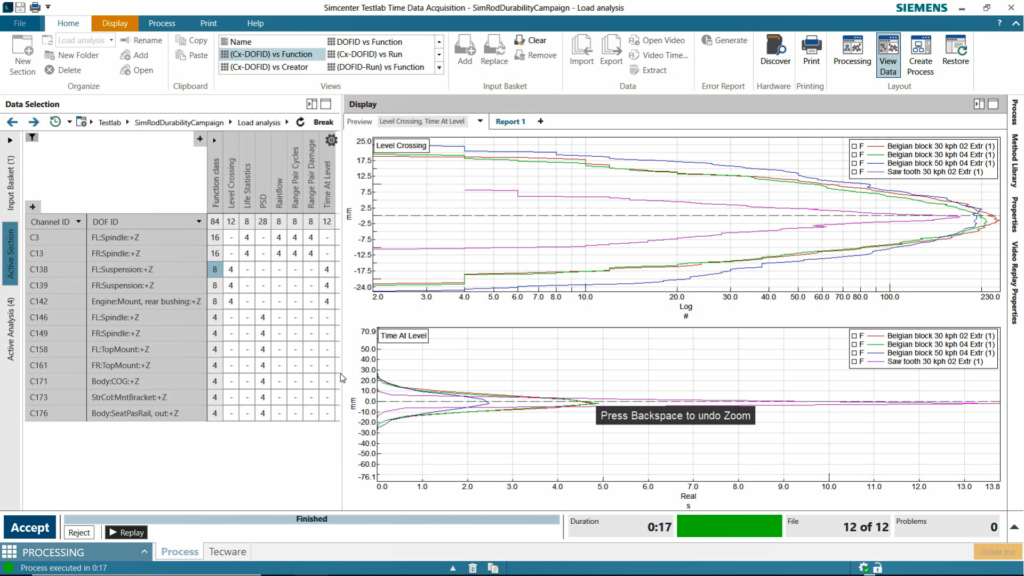Viewport: 1024px width, 576px height.
Task: Click the green status progress bar
Action: coord(728,526)
